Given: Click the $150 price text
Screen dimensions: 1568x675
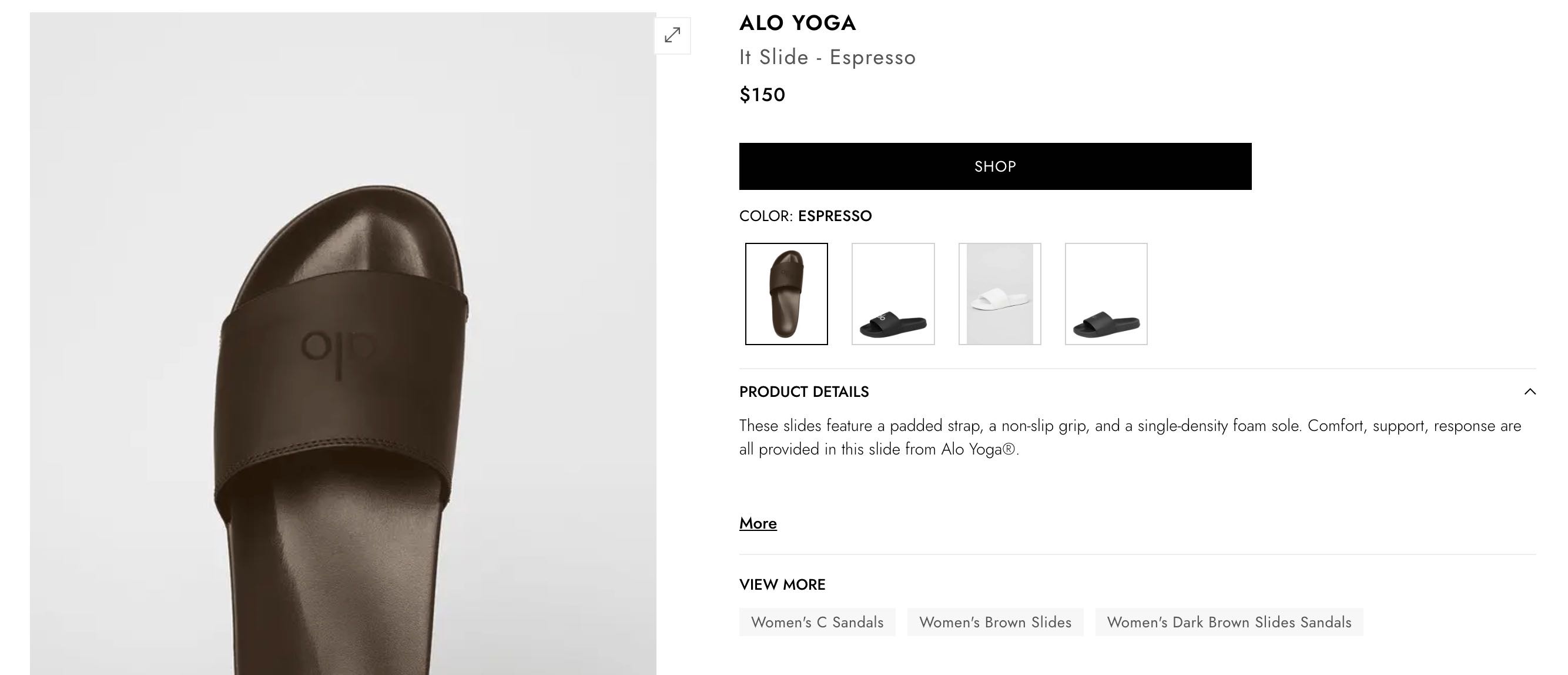Looking at the screenshot, I should click(762, 95).
